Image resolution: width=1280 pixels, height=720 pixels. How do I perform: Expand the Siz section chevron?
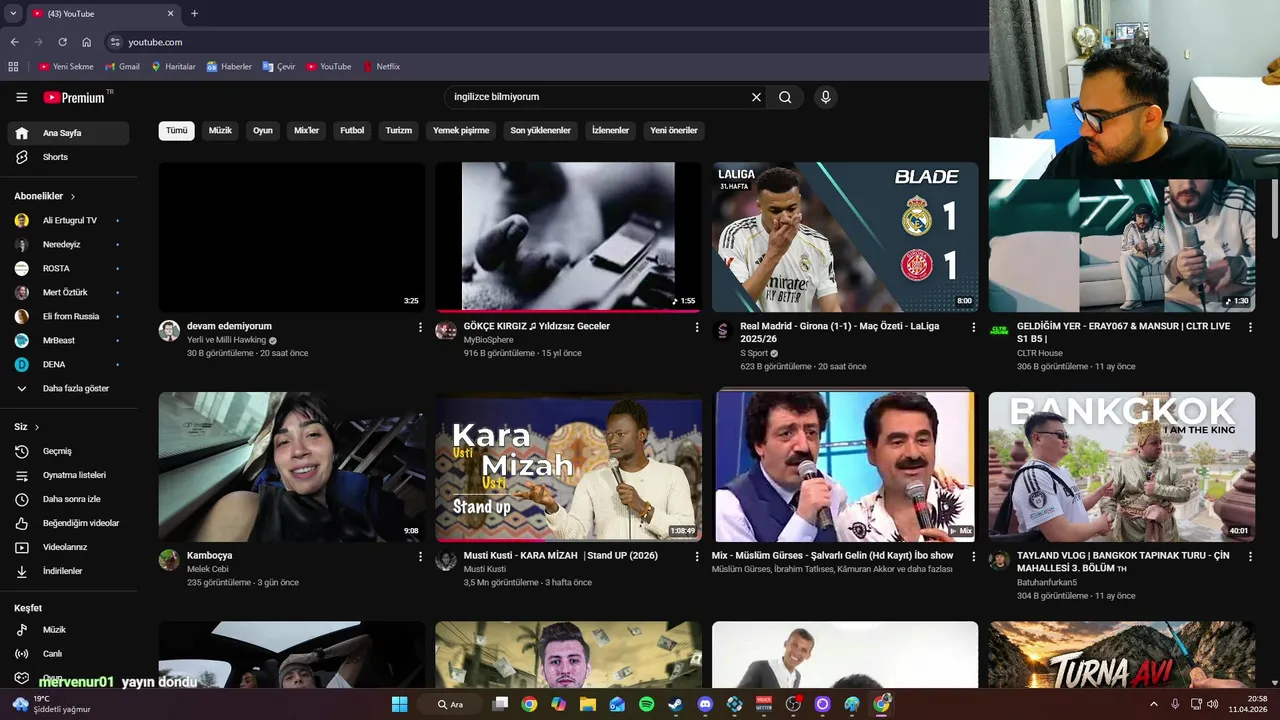[x=37, y=427]
